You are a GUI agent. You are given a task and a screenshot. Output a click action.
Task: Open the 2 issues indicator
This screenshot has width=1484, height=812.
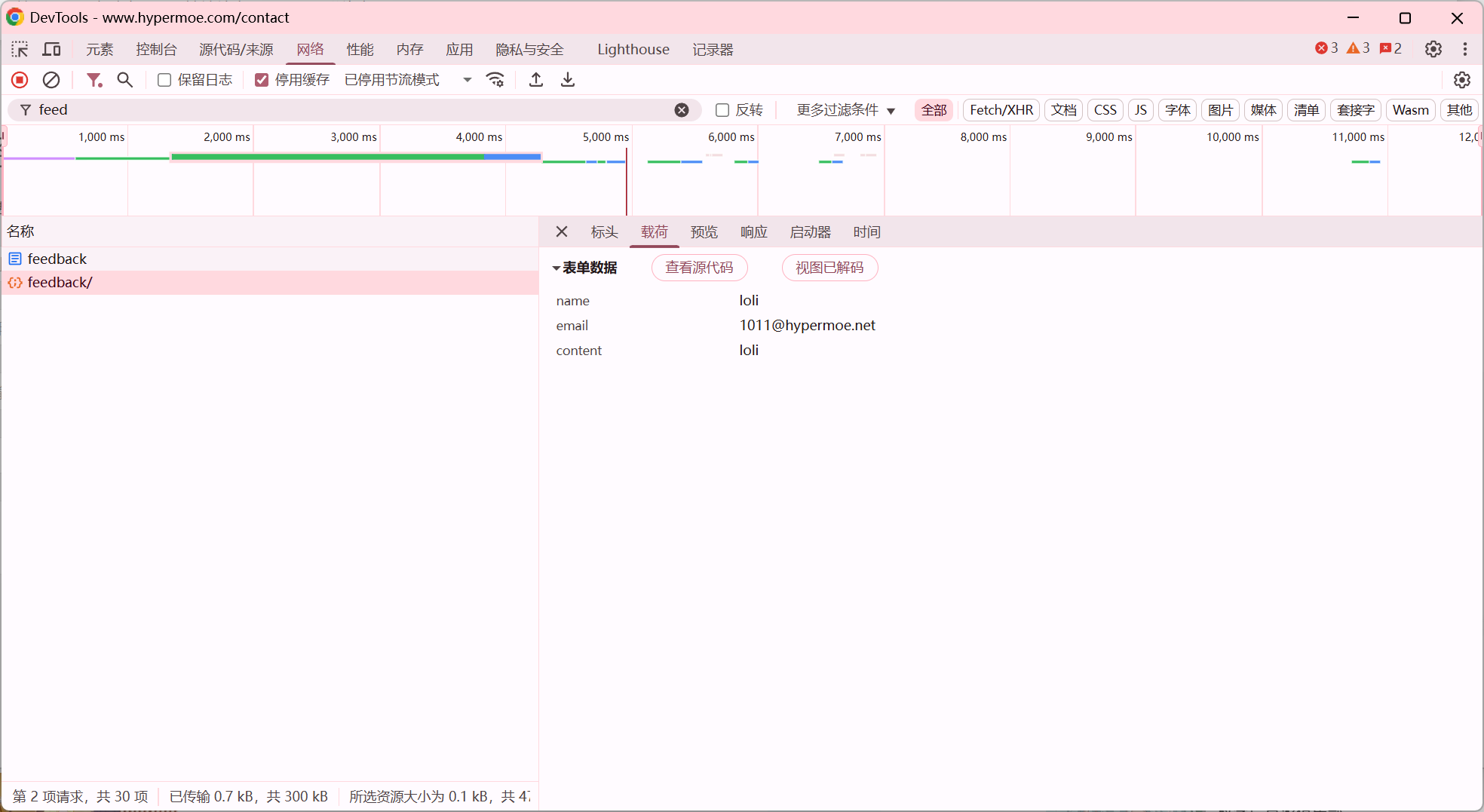point(1390,48)
